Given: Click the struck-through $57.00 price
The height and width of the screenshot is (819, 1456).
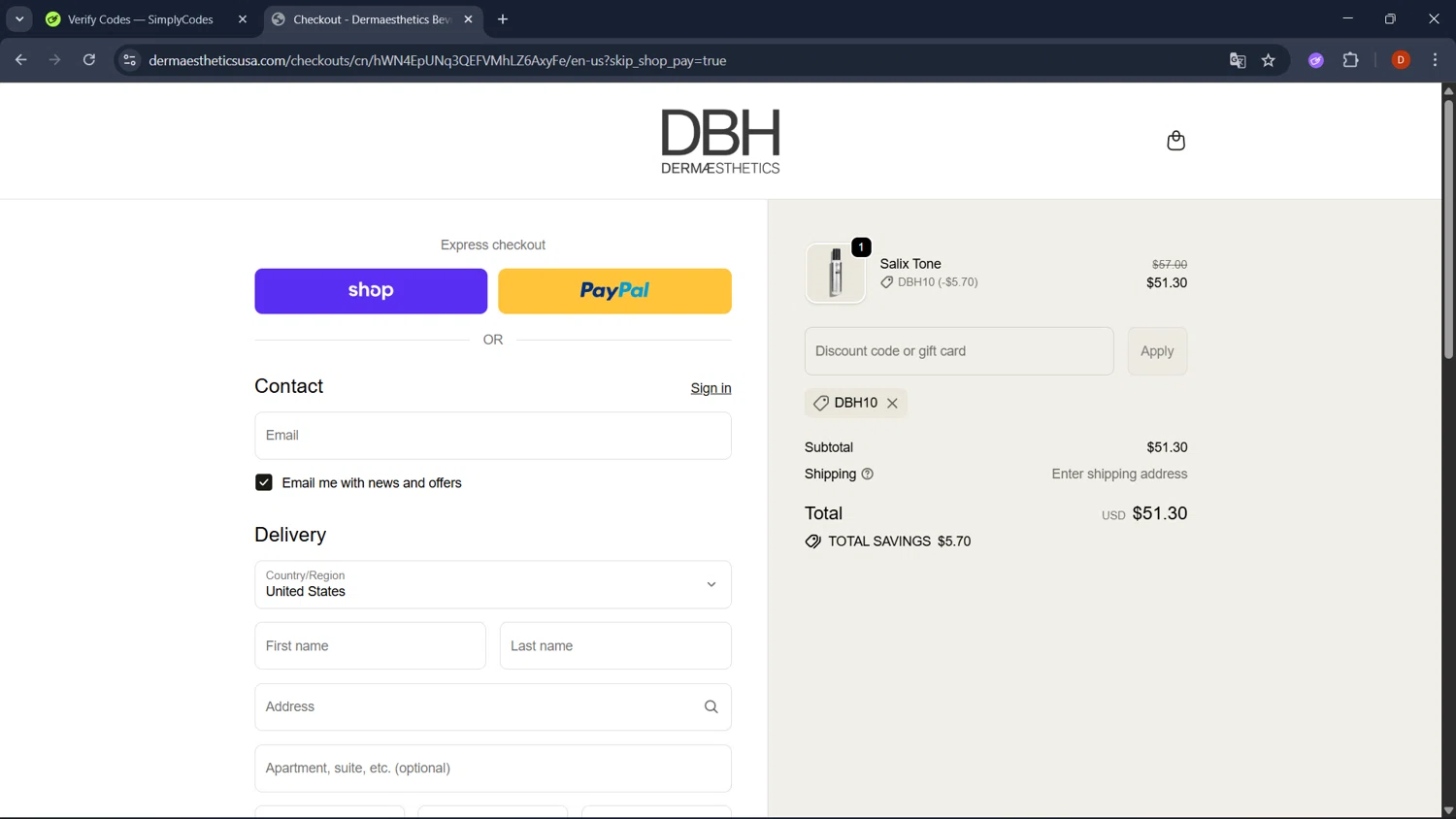Looking at the screenshot, I should [1169, 264].
